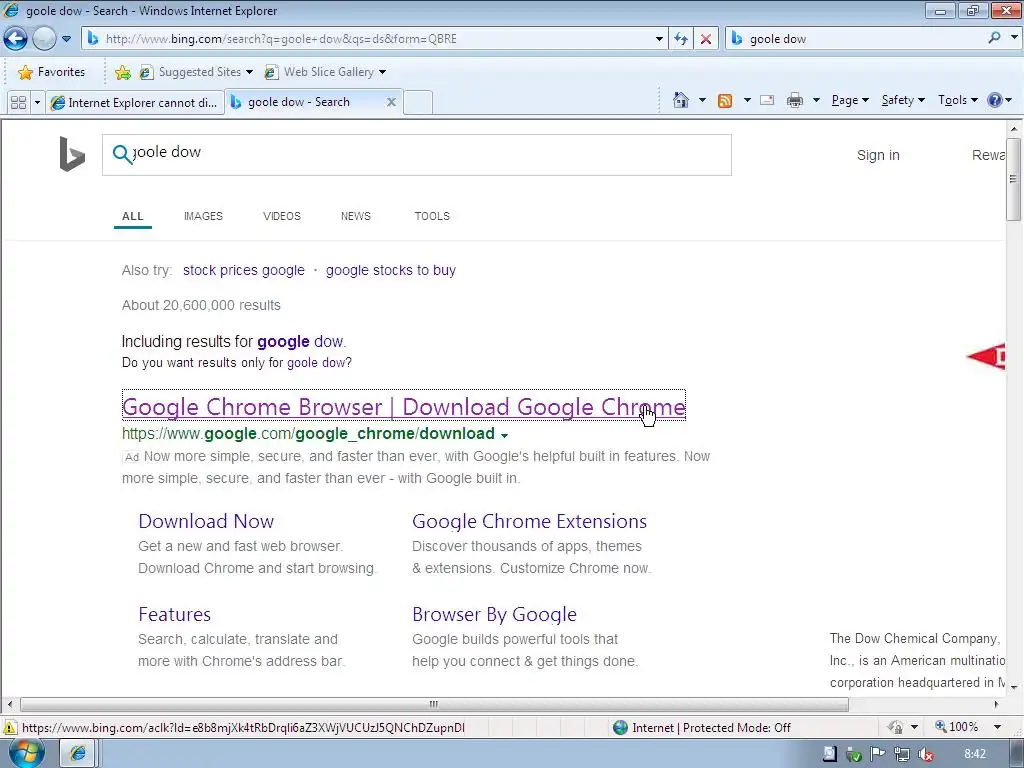1024x768 pixels.
Task: Open the search provider dropdown arrow
Action: click(x=1014, y=38)
